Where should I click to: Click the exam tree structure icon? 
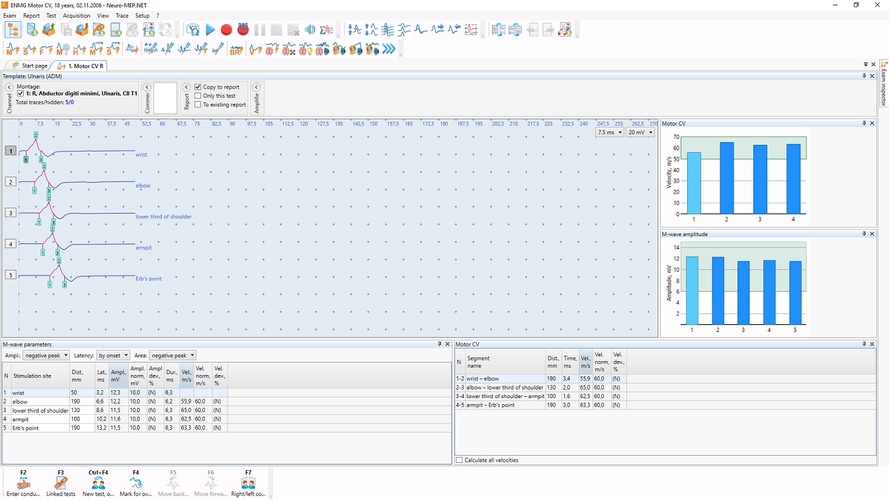(x=13, y=29)
